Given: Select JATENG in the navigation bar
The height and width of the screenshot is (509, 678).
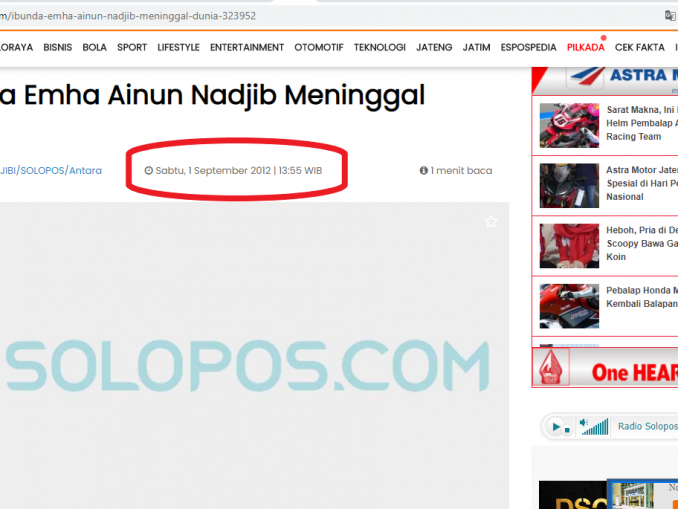Looking at the screenshot, I should coord(434,48).
